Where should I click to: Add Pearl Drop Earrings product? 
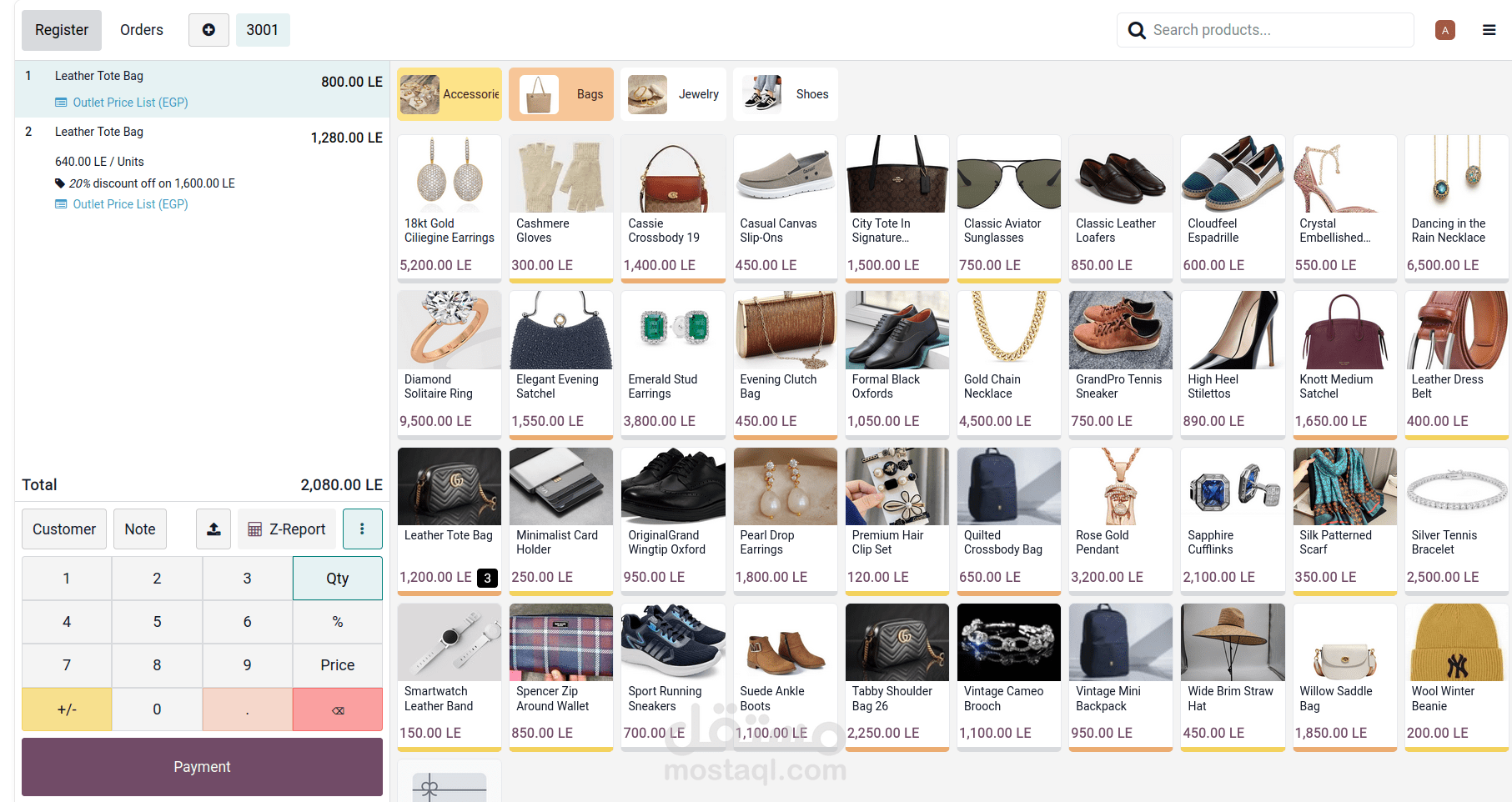[785, 521]
